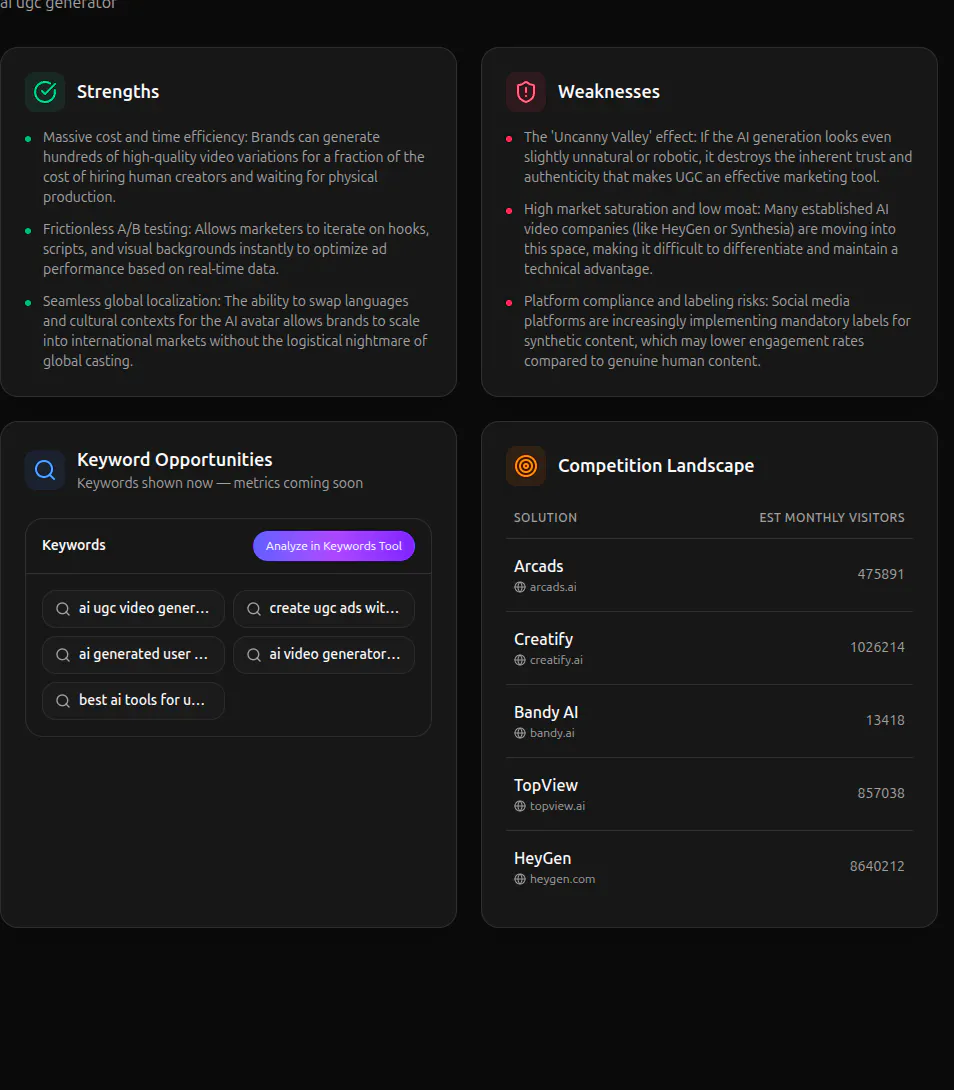Click the red shield Weaknesses icon
Image resolution: width=954 pixels, height=1090 pixels.
(x=526, y=92)
